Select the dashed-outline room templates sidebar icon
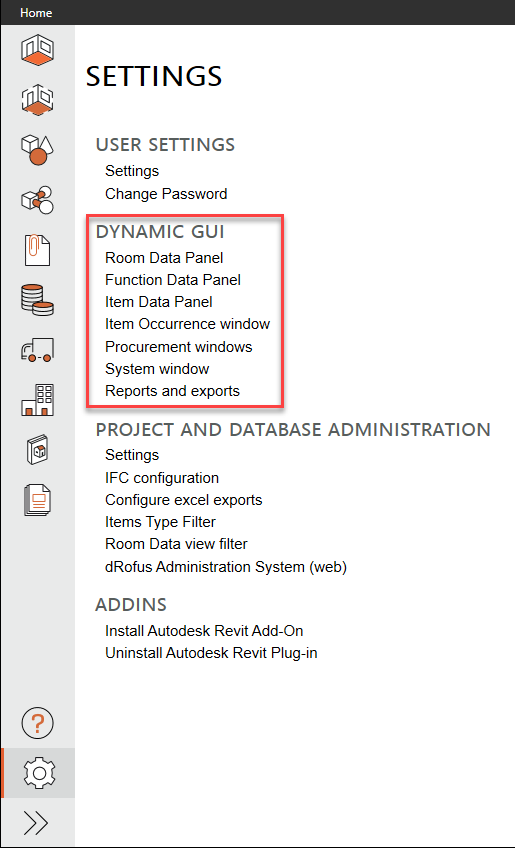 pyautogui.click(x=37, y=100)
